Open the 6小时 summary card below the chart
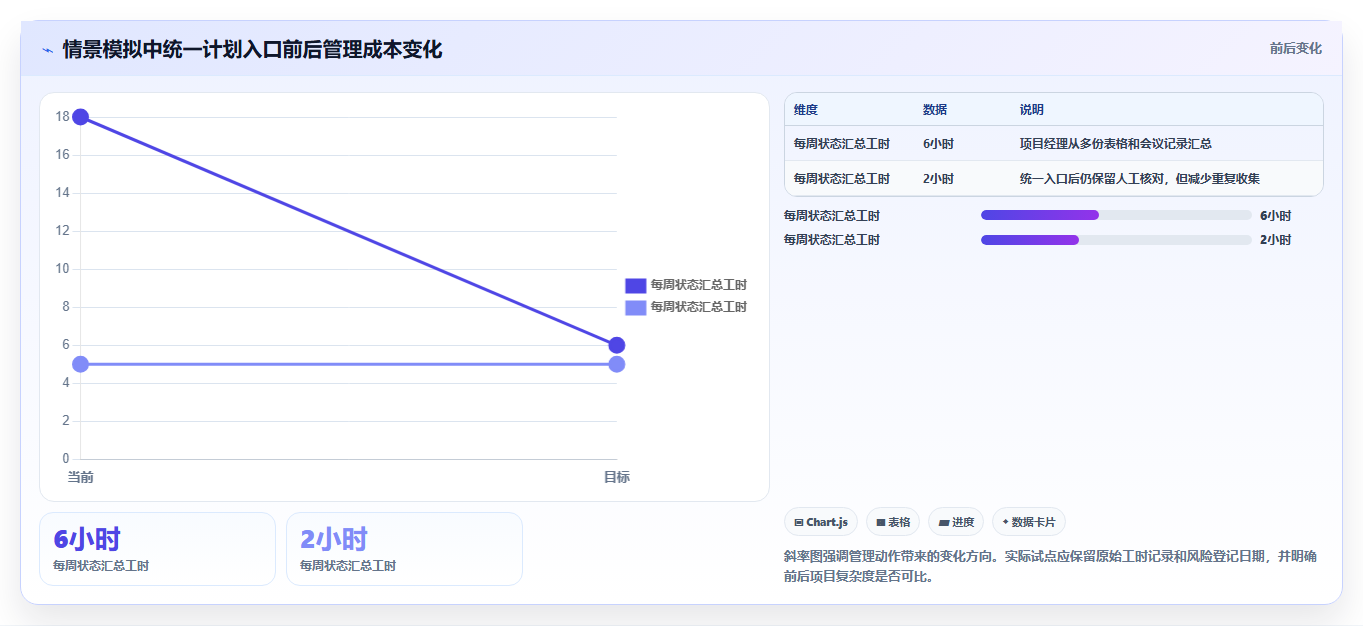 pos(157,549)
